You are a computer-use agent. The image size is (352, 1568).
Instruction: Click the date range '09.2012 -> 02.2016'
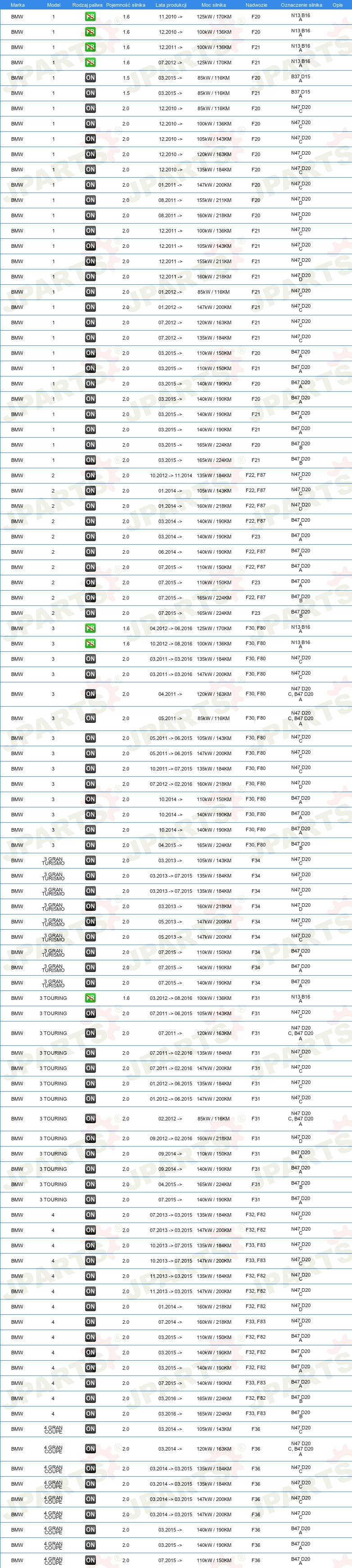pyautogui.click(x=171, y=1138)
